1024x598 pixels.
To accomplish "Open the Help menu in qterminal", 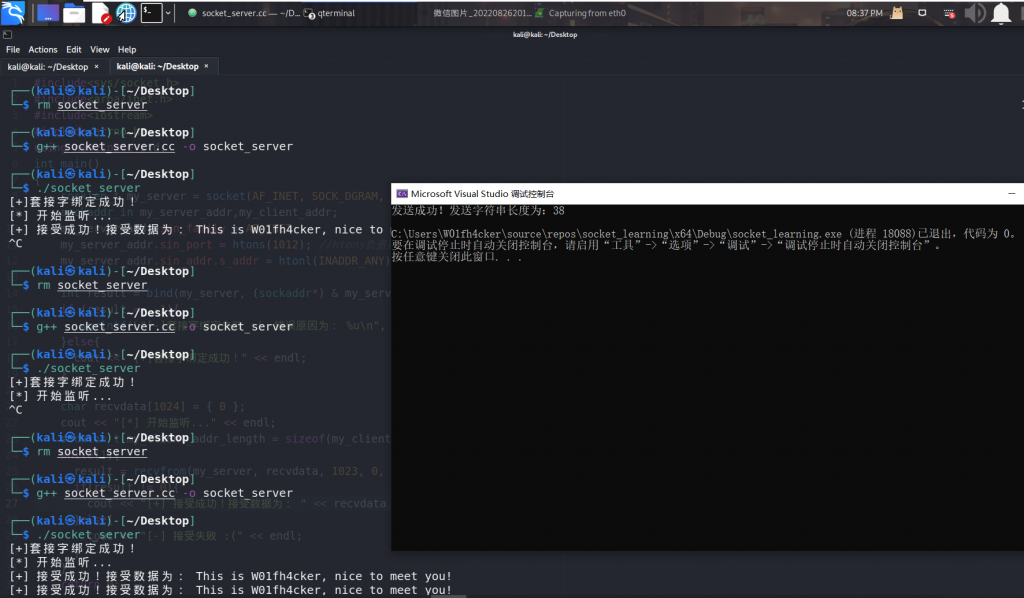I will click(x=127, y=50).
